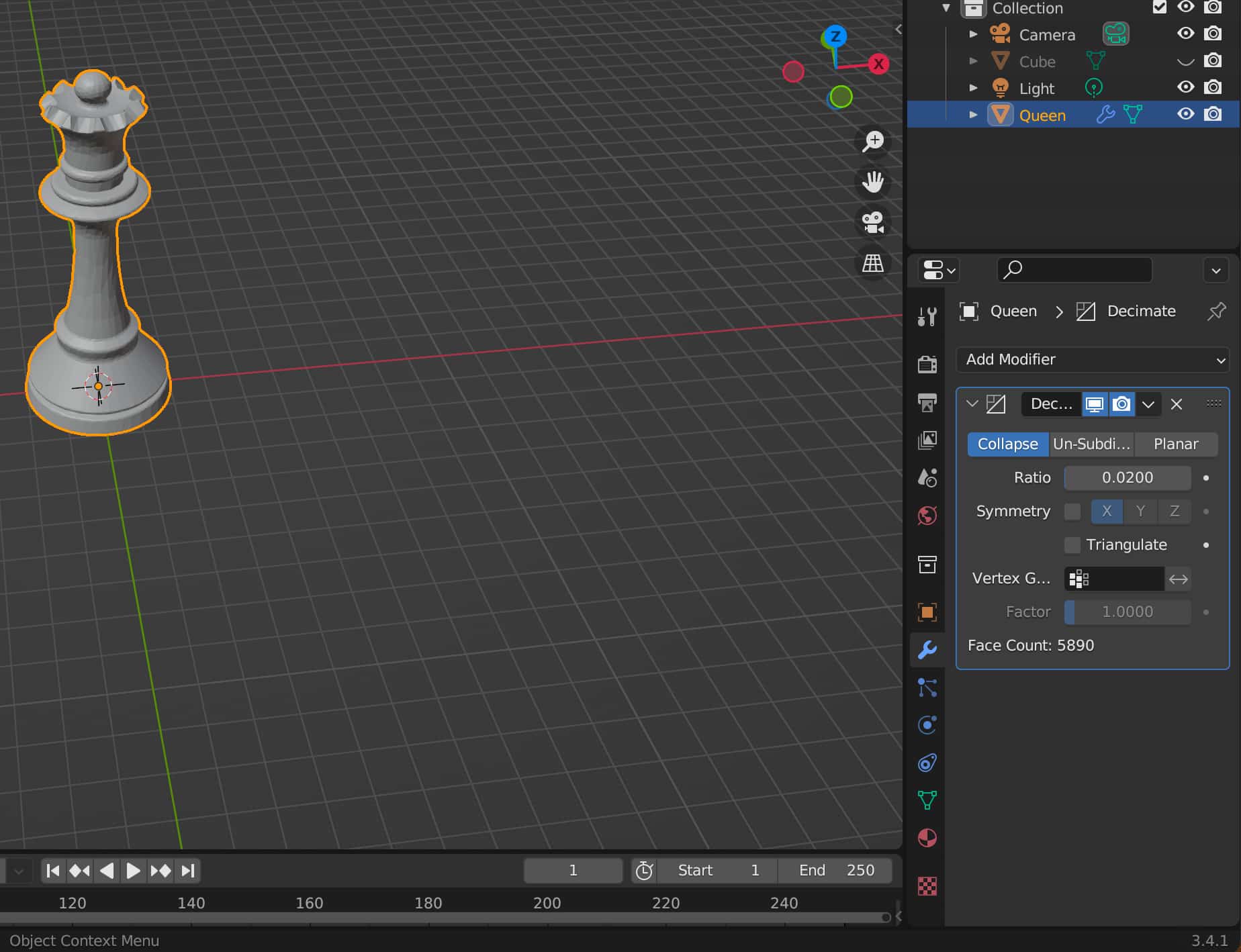This screenshot has width=1241, height=952.
Task: Enable the Symmetry checkbox
Action: [x=1072, y=512]
